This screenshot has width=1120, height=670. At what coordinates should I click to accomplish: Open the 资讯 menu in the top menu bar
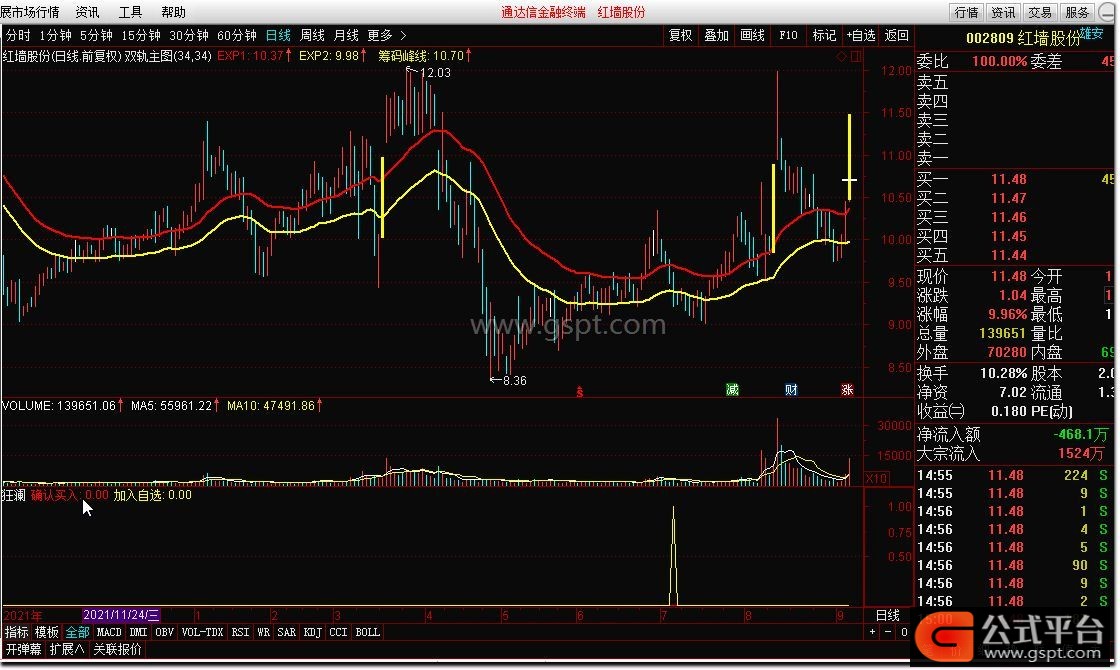pyautogui.click(x=87, y=12)
